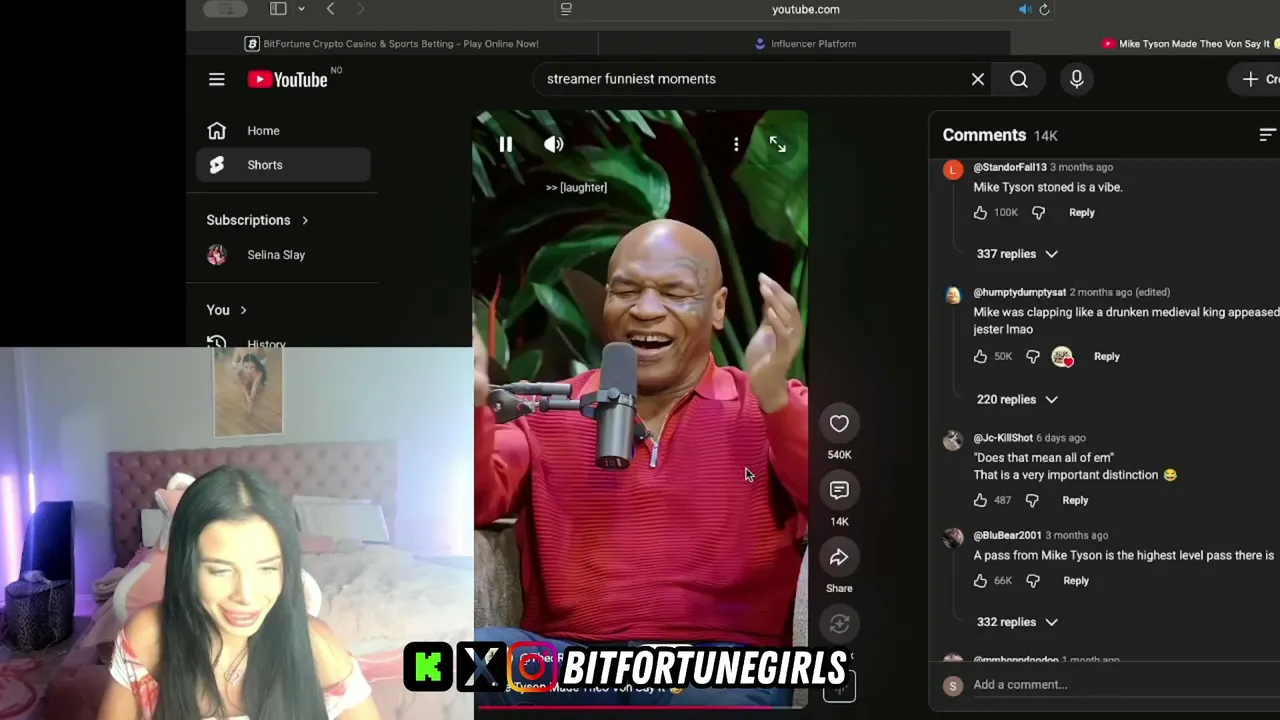Select Shorts in the sidebar
Screen dimensions: 1280x720
point(284,165)
